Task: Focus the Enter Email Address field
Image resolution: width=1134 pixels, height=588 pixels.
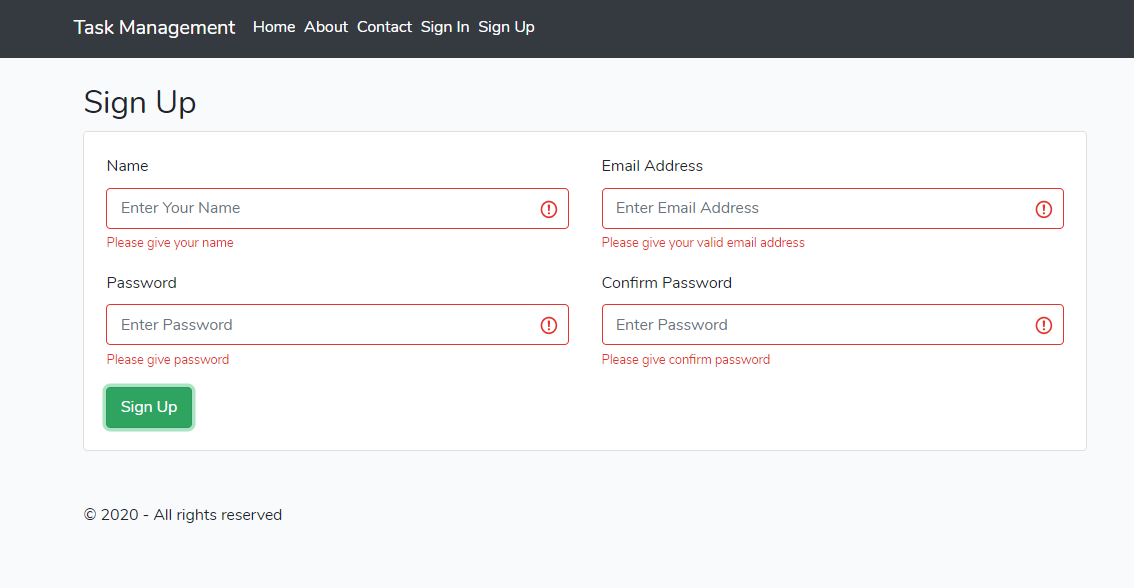Action: click(x=815, y=208)
